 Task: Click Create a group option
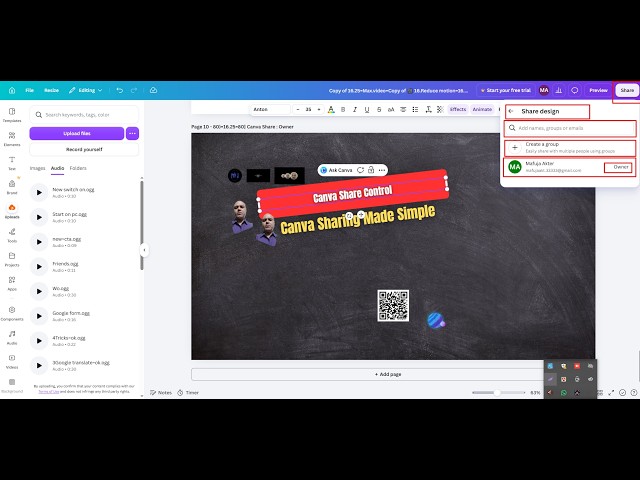(x=570, y=148)
